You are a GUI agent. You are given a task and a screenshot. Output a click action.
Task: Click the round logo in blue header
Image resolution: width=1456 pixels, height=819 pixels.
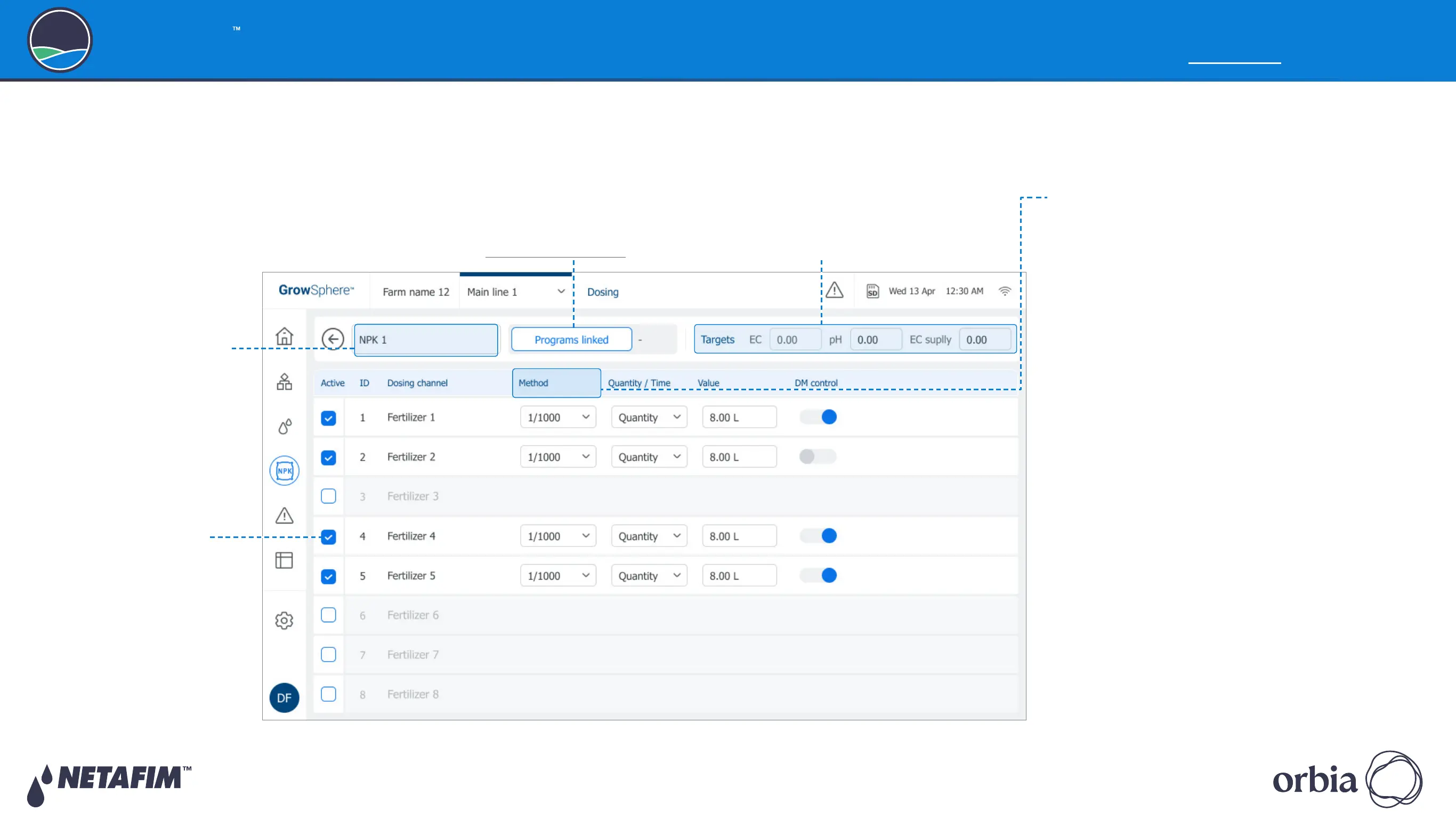click(x=60, y=40)
